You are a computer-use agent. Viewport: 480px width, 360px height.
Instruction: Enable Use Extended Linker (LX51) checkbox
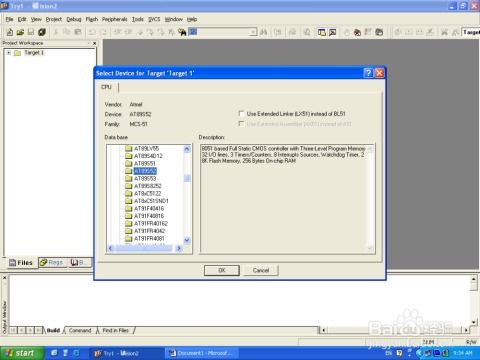241,114
